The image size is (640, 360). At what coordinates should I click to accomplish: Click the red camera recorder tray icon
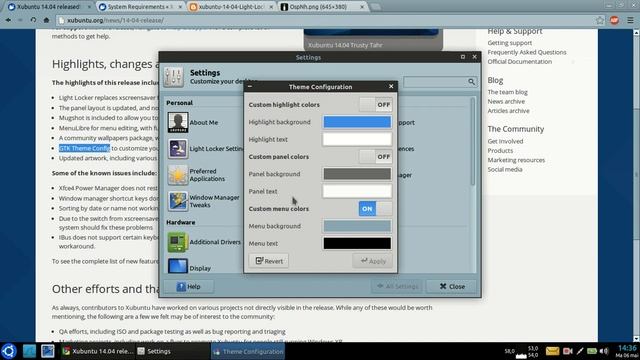(x=567, y=351)
